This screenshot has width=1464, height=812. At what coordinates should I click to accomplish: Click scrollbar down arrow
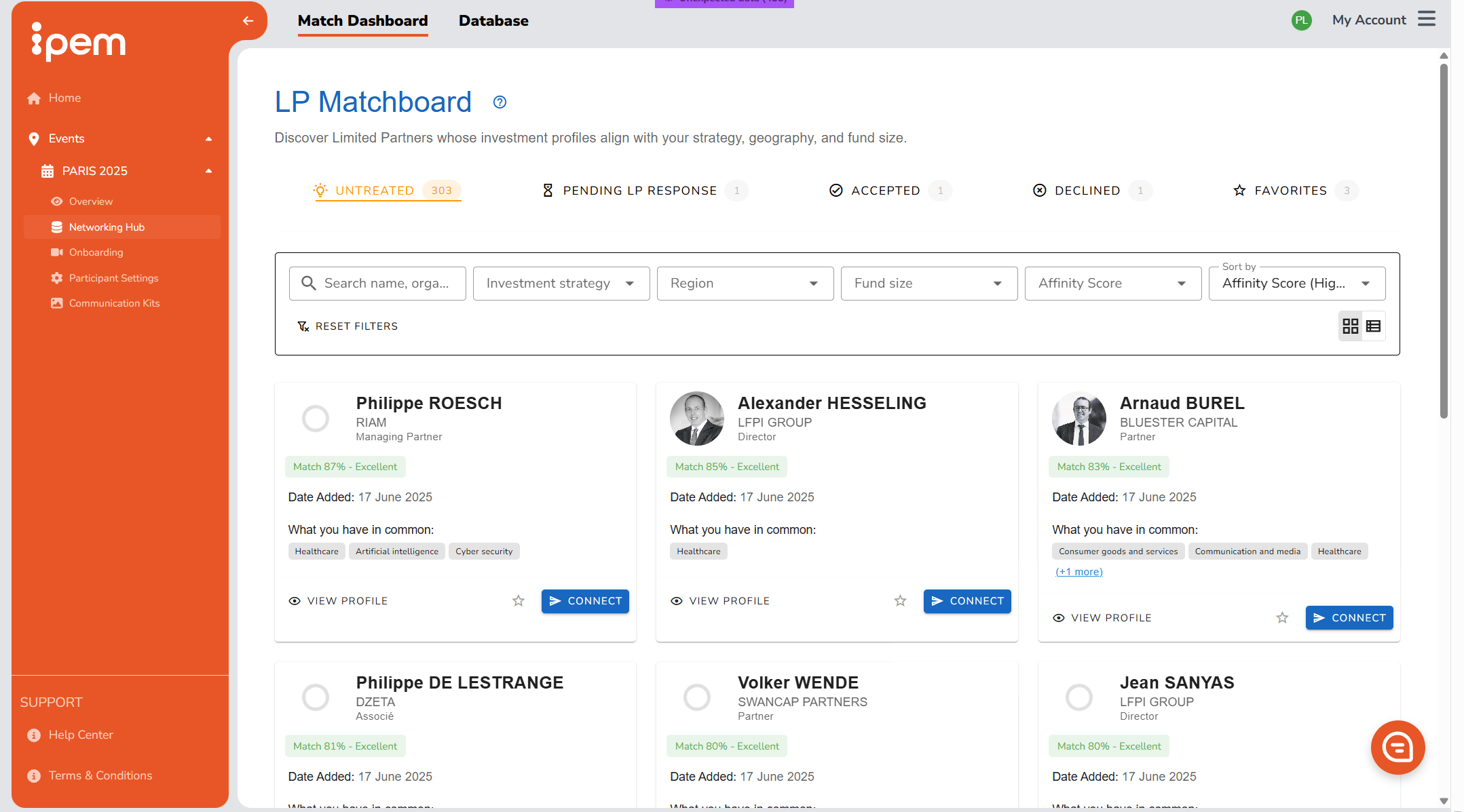pos(1444,801)
